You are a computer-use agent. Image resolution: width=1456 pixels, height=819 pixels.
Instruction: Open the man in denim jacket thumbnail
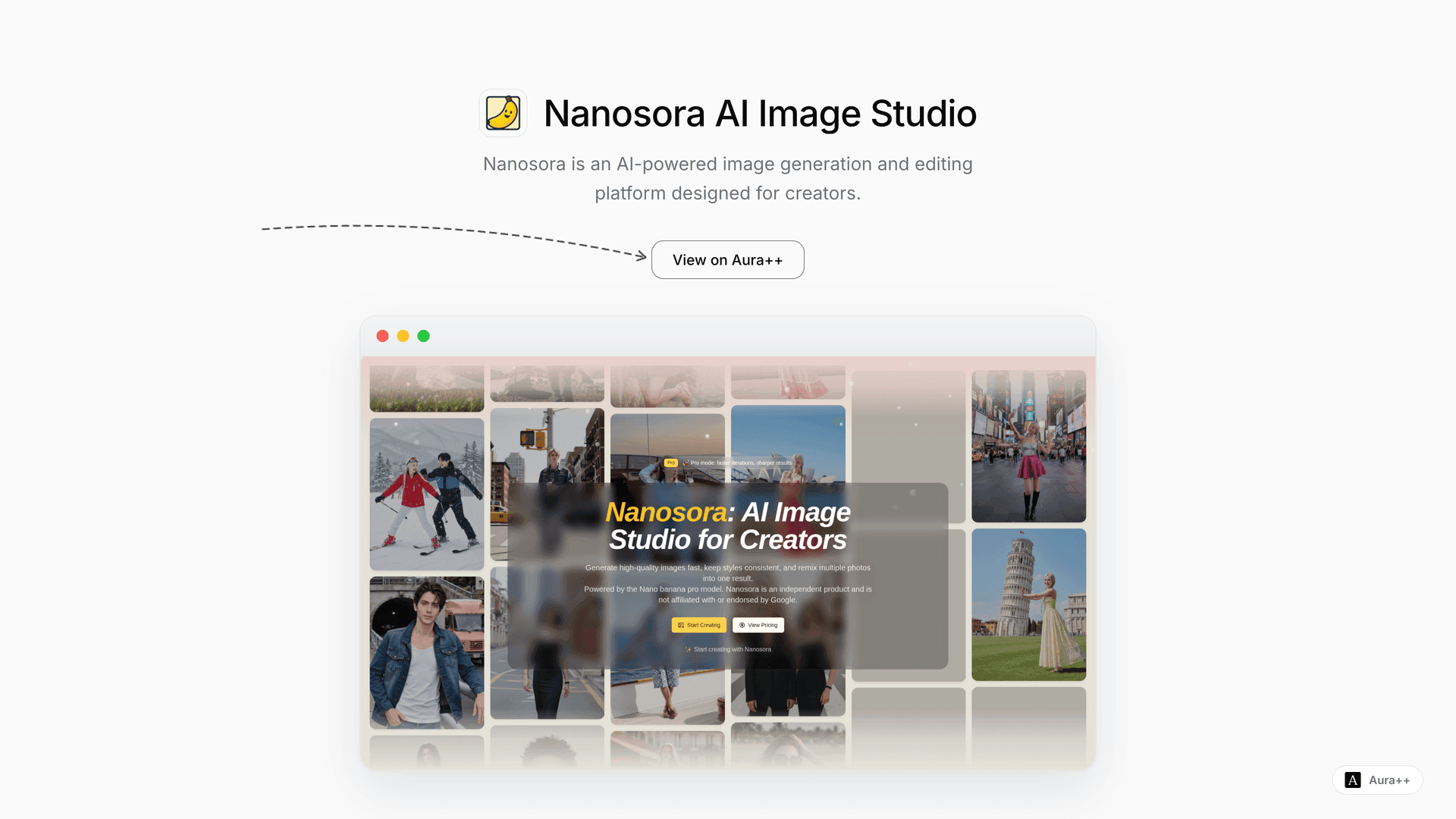tap(426, 652)
